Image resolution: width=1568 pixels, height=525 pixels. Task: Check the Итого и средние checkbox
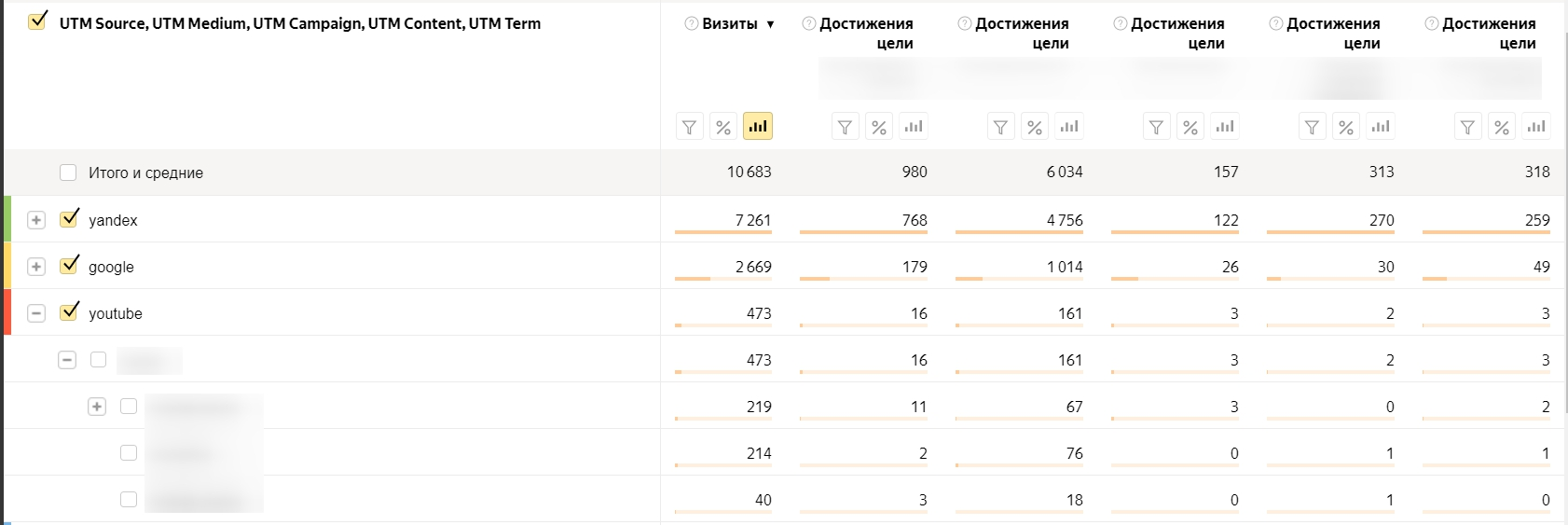coord(68,173)
